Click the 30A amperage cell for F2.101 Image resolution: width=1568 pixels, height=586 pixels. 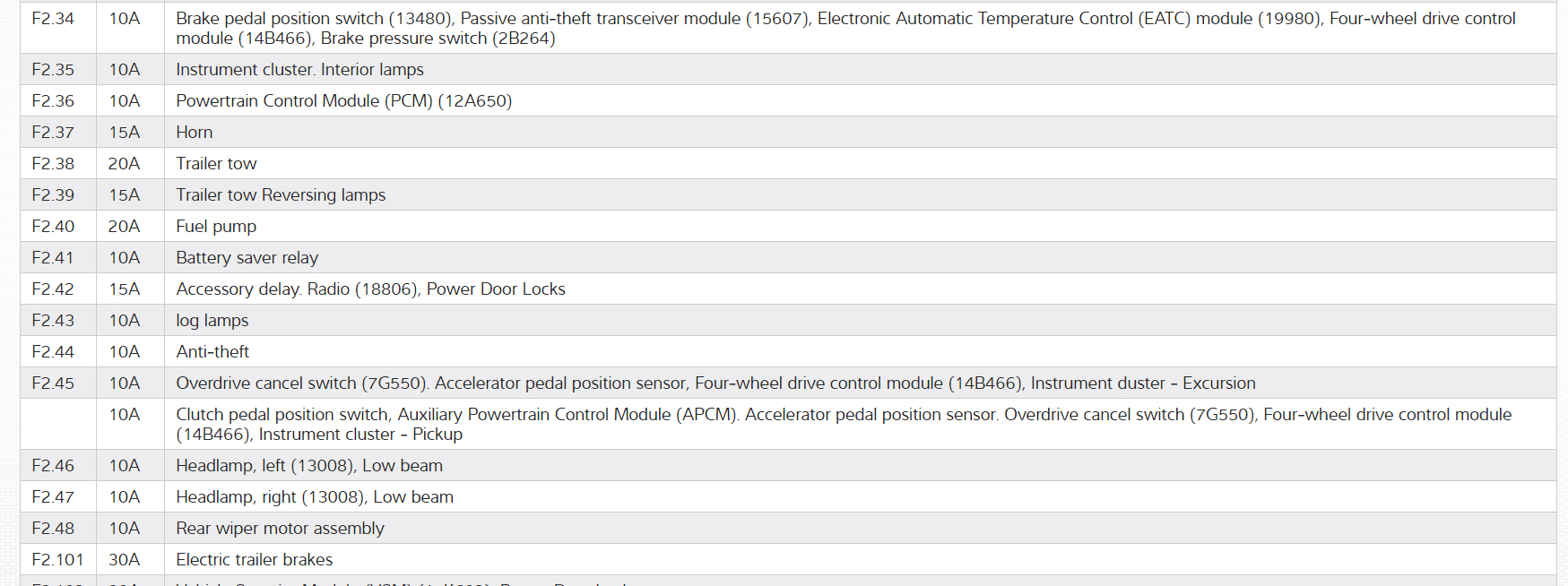coord(125,560)
